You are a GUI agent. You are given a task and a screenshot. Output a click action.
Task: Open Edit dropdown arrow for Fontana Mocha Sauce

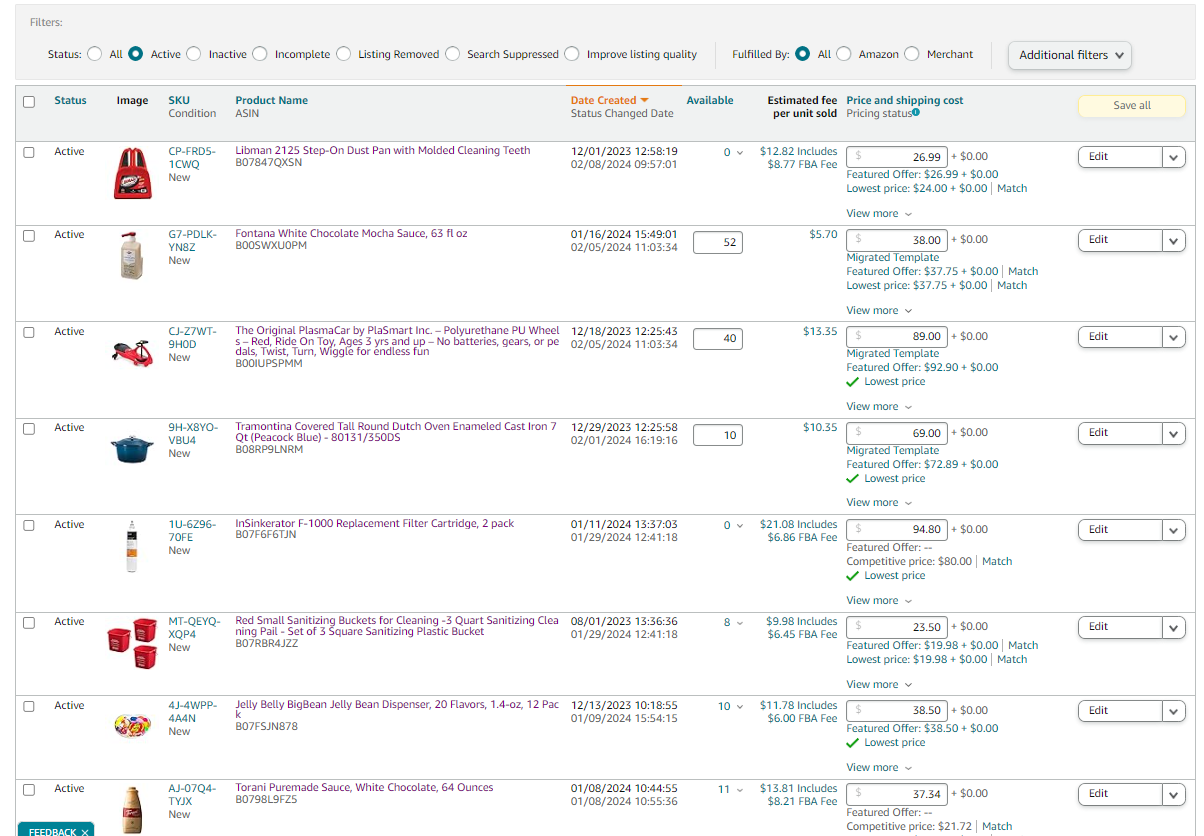click(1174, 240)
